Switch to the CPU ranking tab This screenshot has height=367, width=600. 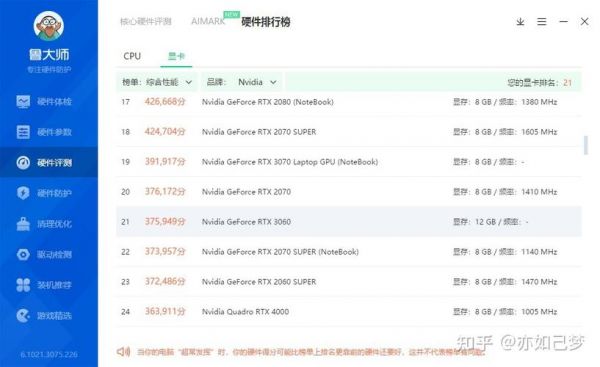point(132,56)
